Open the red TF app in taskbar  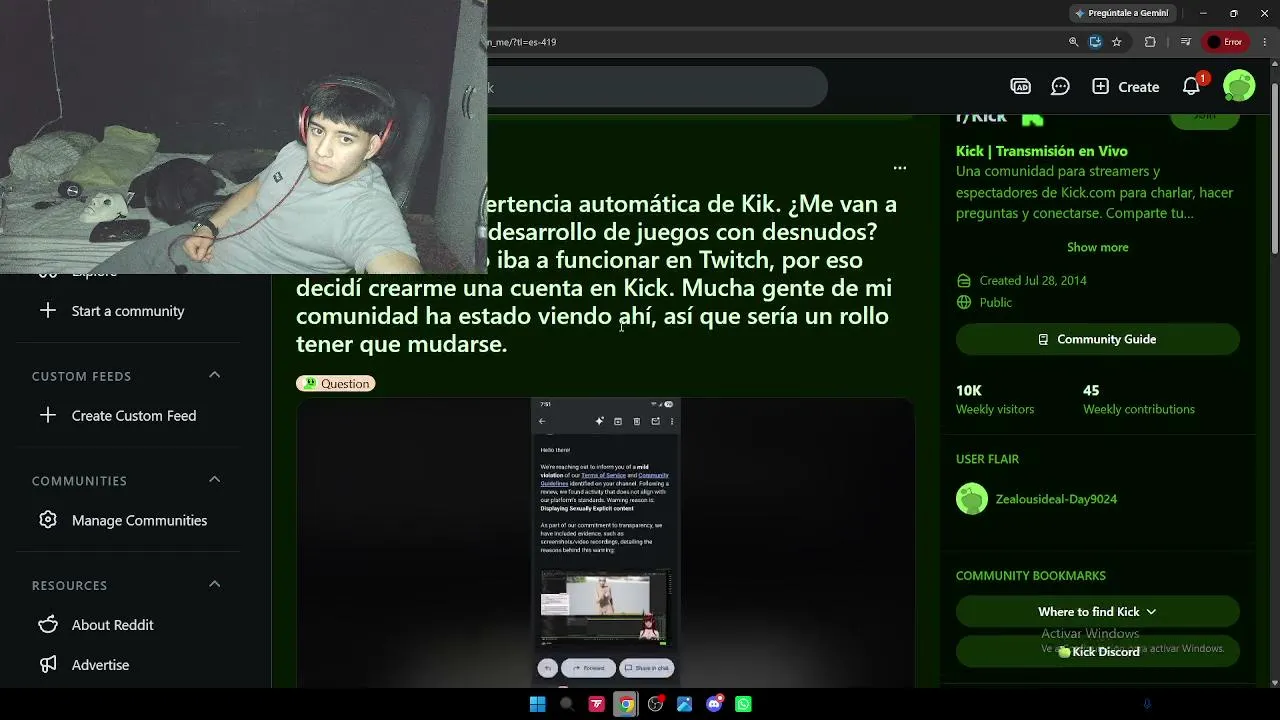597,704
